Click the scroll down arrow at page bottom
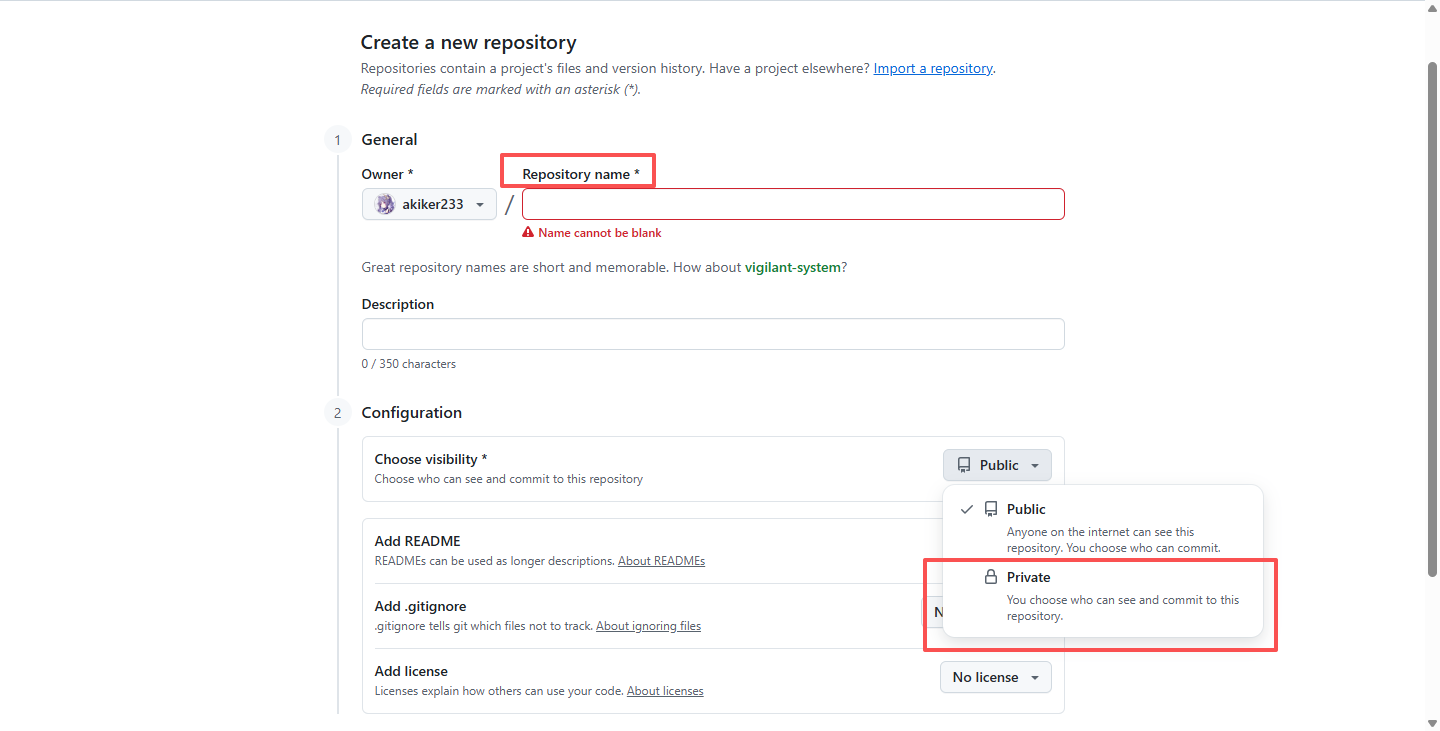The height and width of the screenshot is (731, 1440). click(1431, 722)
